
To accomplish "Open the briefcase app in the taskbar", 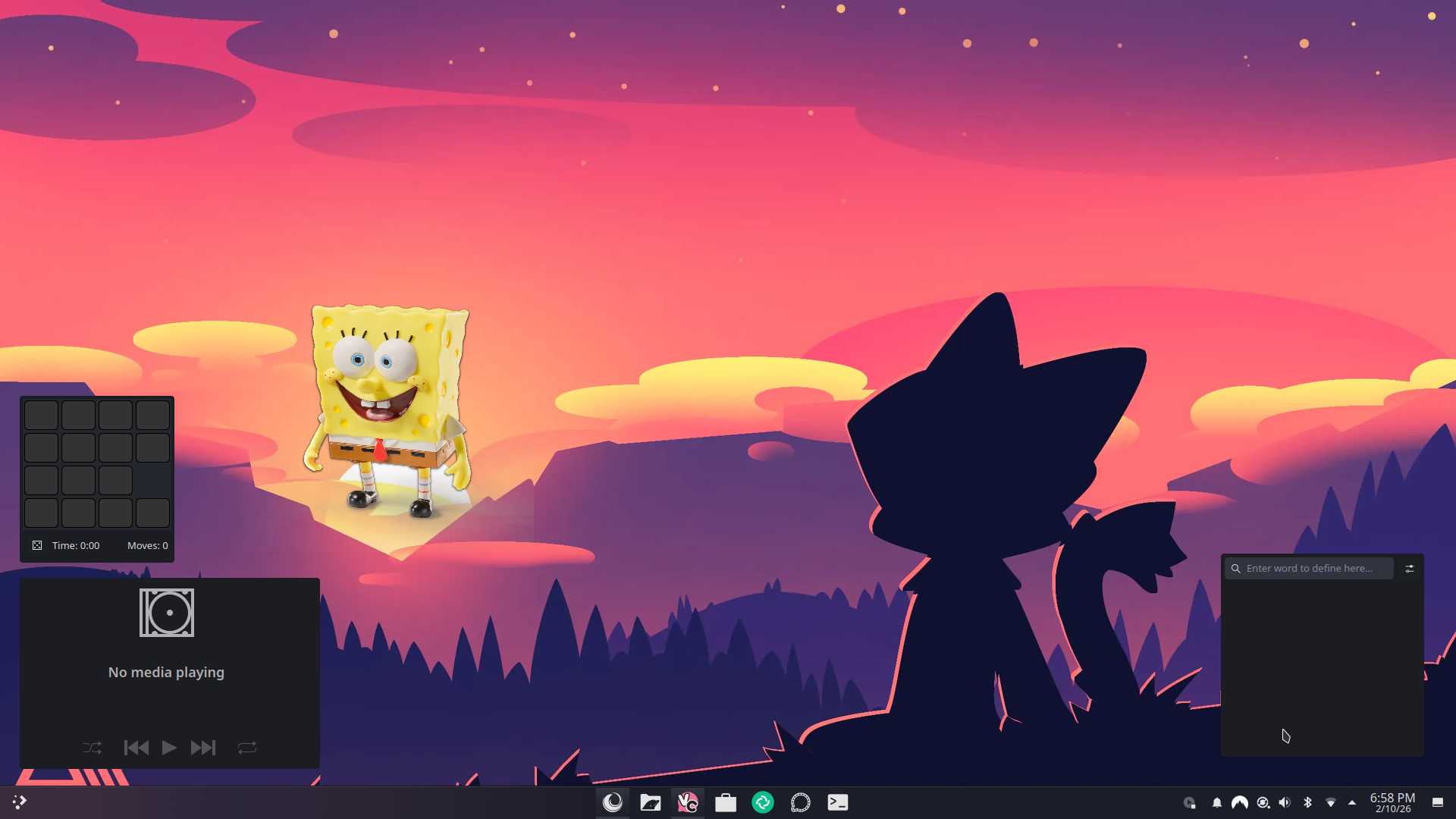I will point(726,802).
